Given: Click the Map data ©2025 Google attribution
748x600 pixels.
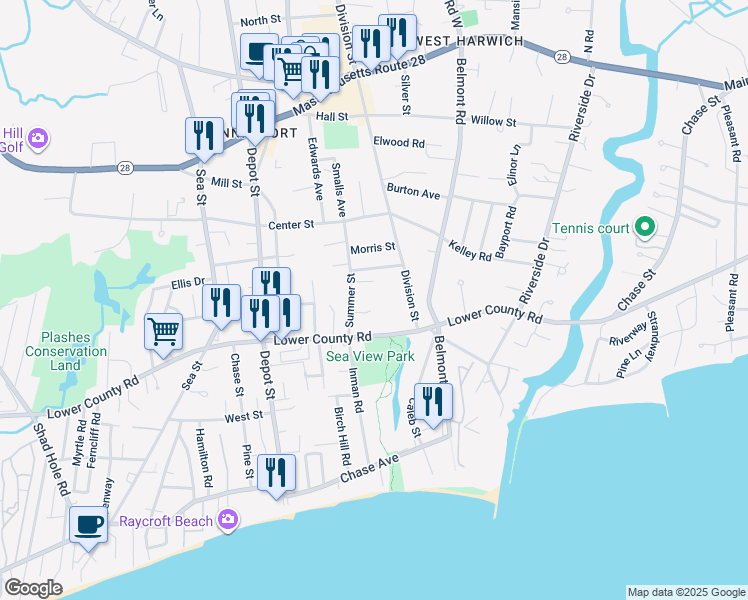Looking at the screenshot, I should click(686, 592).
